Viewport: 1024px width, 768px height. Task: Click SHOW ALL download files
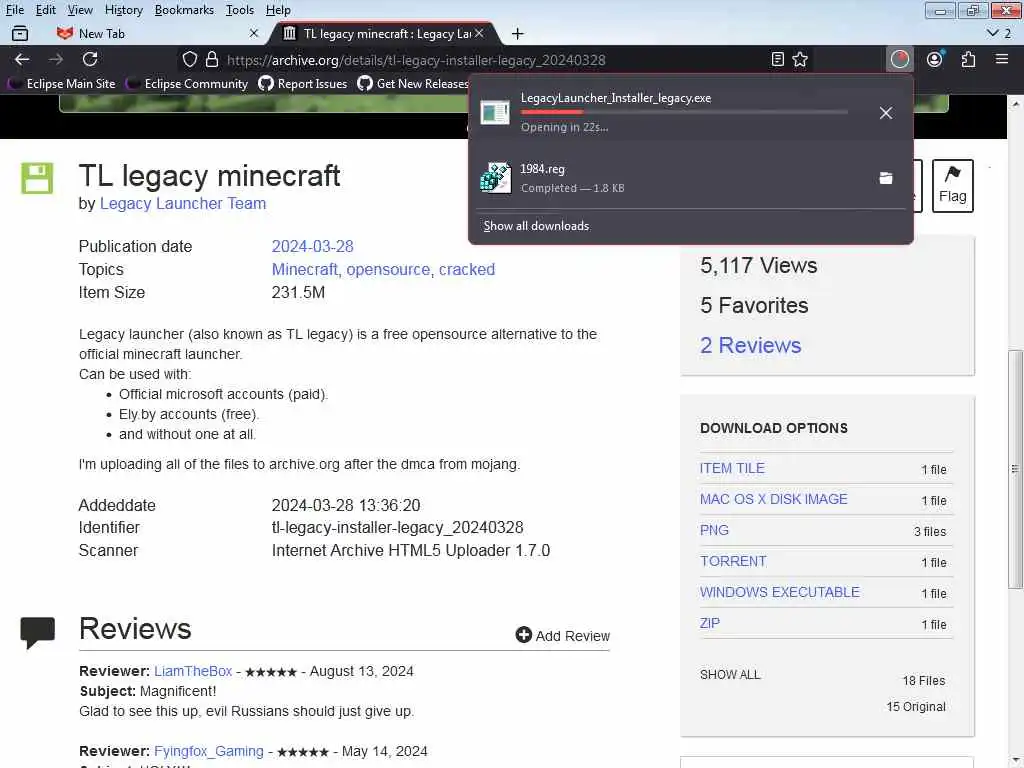(730, 675)
